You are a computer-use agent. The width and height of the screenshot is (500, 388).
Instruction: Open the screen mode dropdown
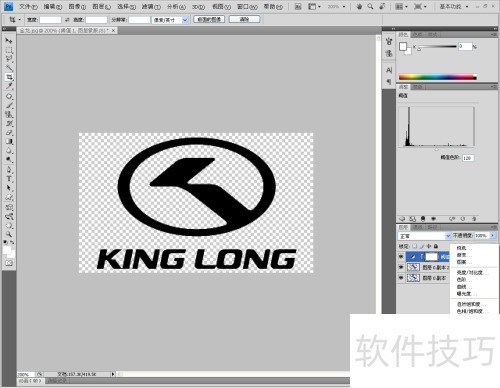pyautogui.click(x=420, y=6)
